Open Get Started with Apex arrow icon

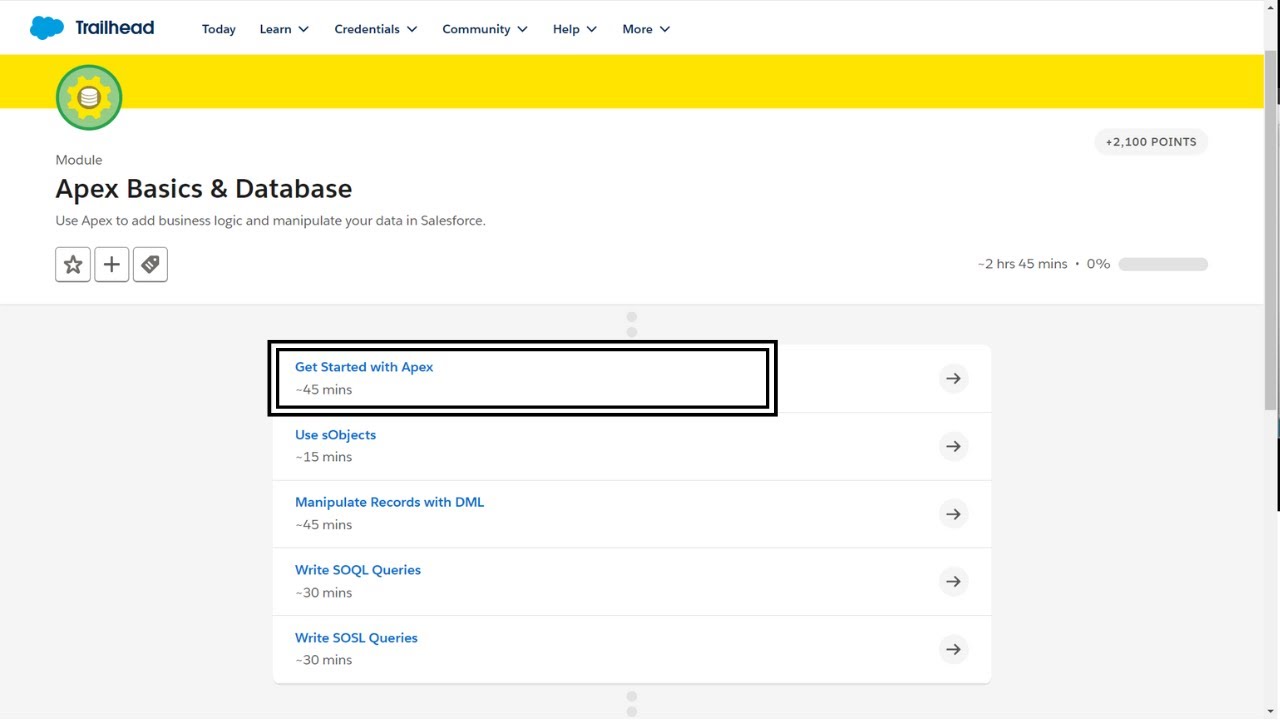coord(954,378)
